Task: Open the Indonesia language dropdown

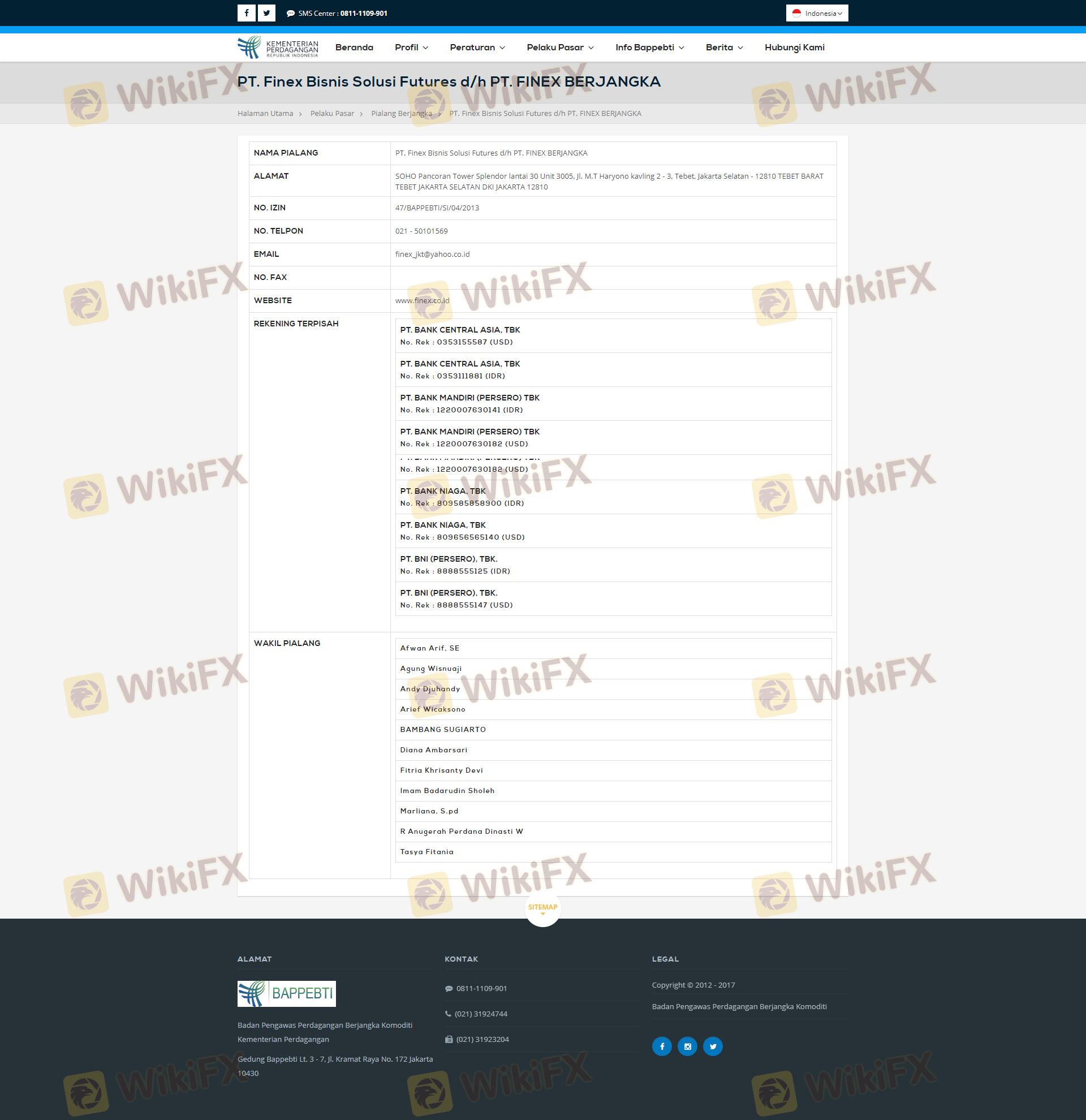Action: 816,13
